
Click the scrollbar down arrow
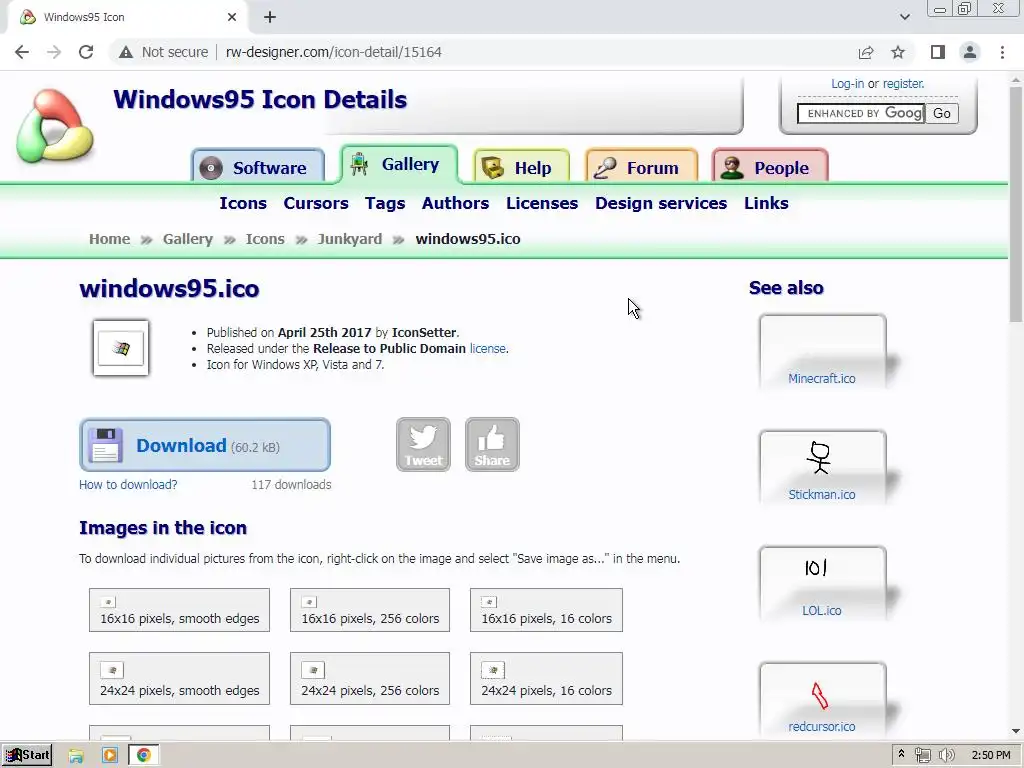tap(1016, 731)
